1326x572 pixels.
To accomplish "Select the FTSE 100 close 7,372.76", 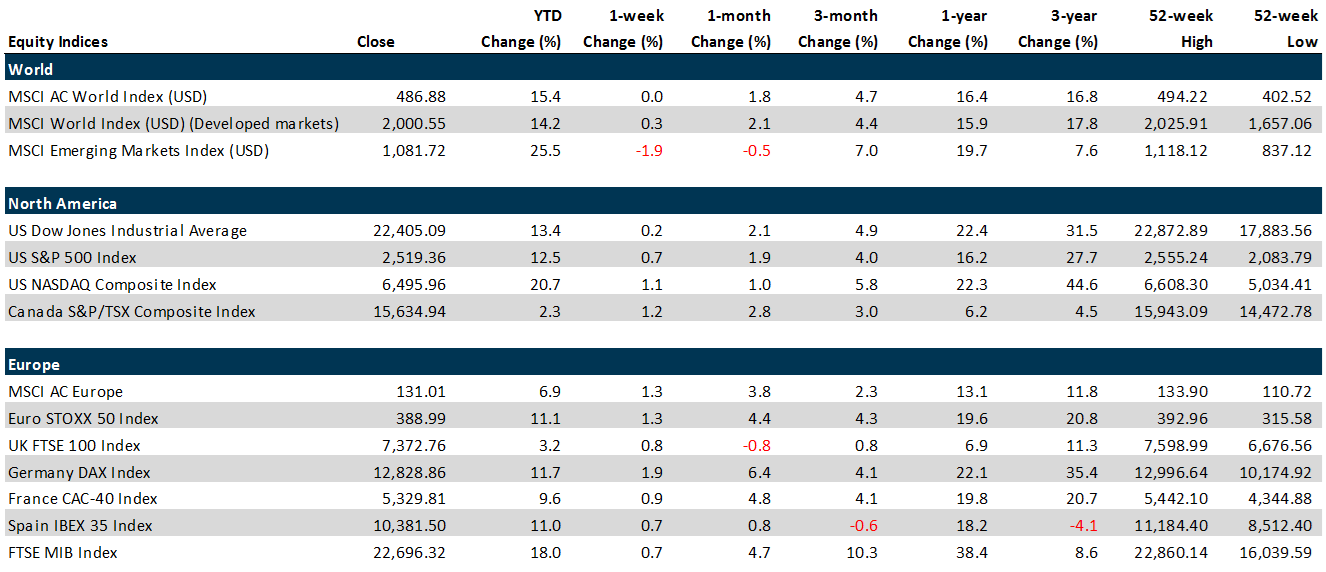I will point(412,445).
